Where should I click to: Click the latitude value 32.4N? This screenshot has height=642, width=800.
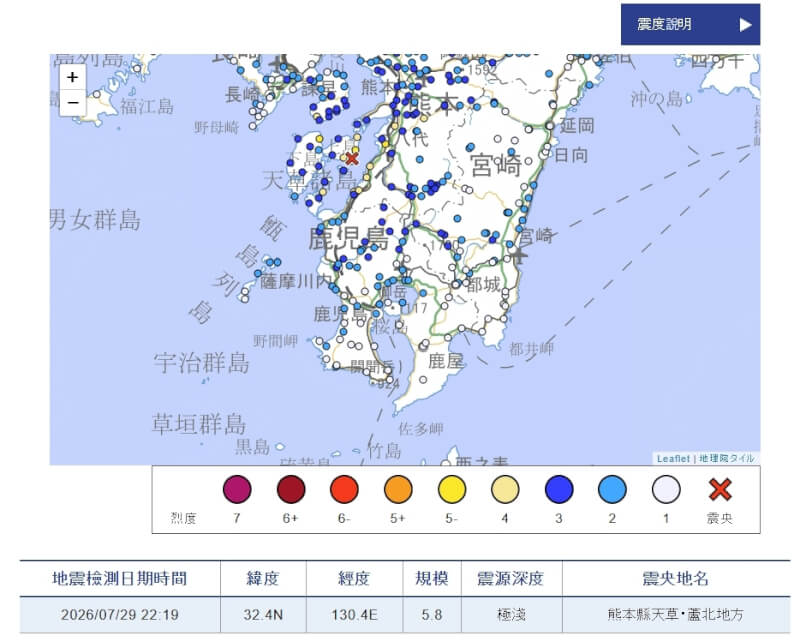click(263, 614)
